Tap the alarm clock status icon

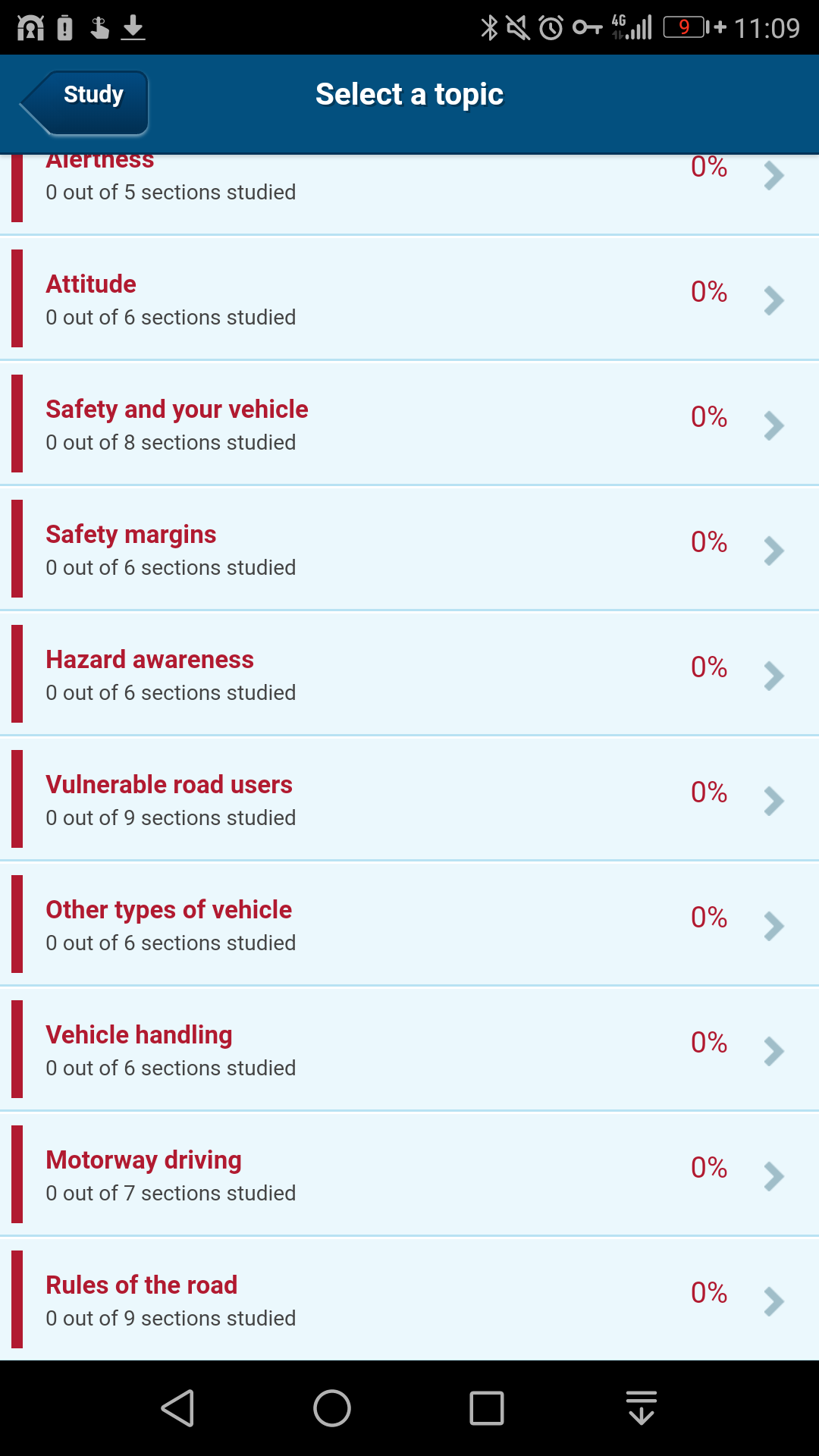[x=551, y=28]
